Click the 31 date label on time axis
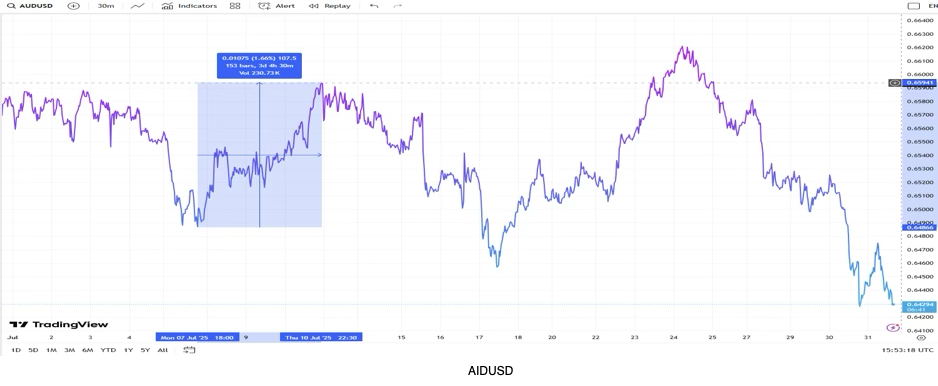 [x=868, y=338]
